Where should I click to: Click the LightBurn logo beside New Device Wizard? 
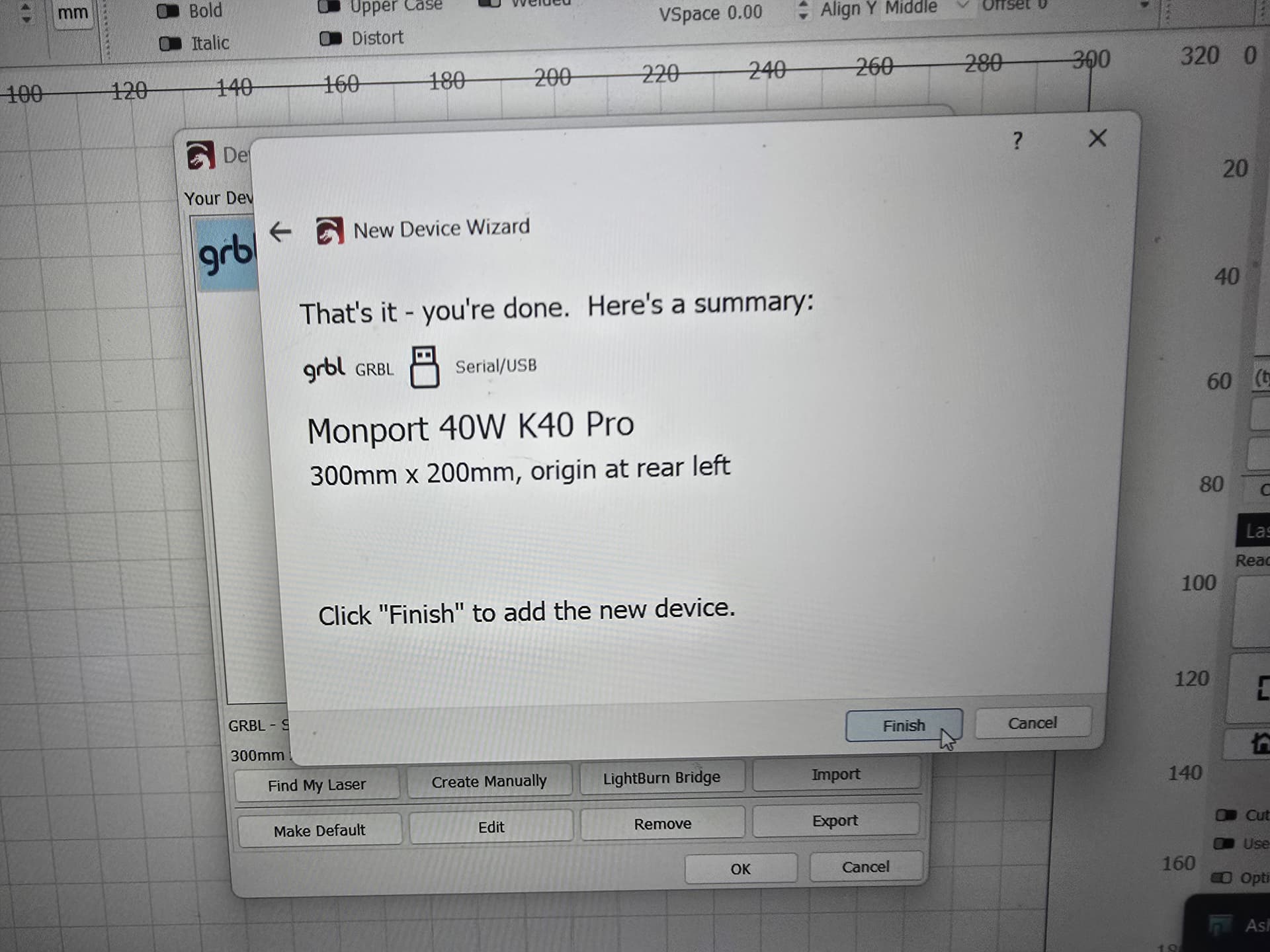pyautogui.click(x=329, y=231)
